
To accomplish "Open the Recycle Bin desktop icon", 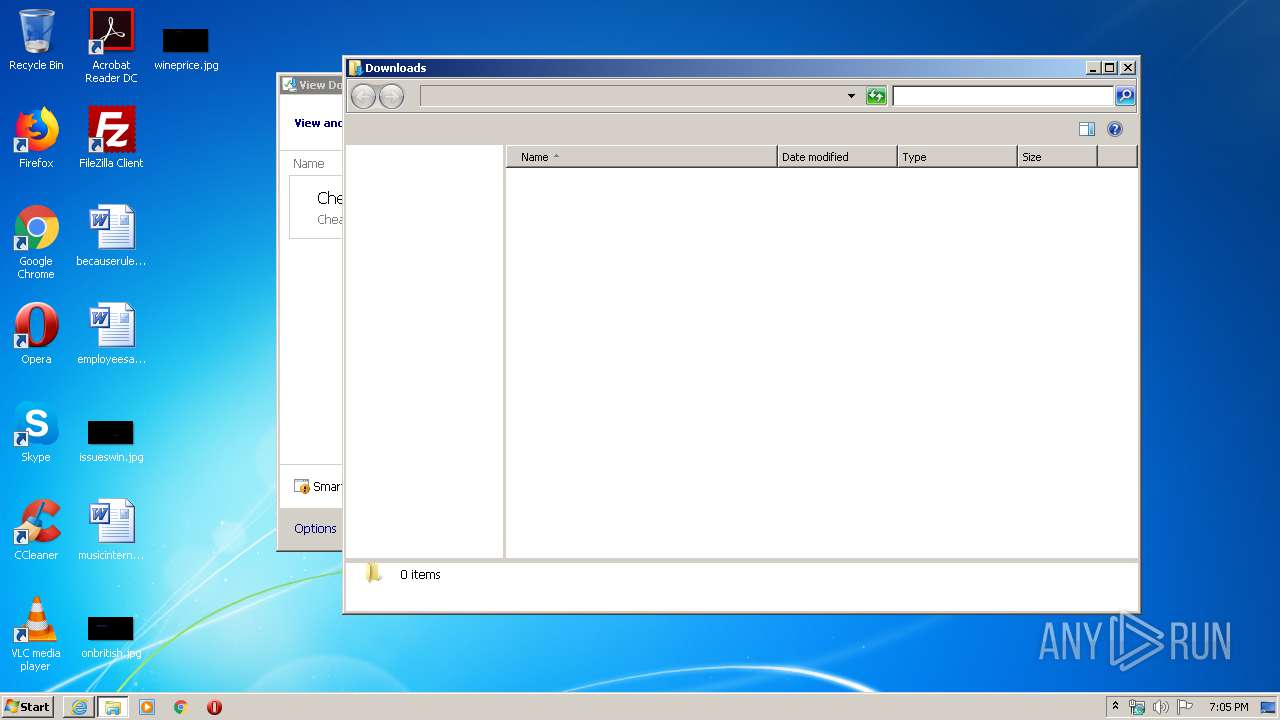I will (x=36, y=40).
